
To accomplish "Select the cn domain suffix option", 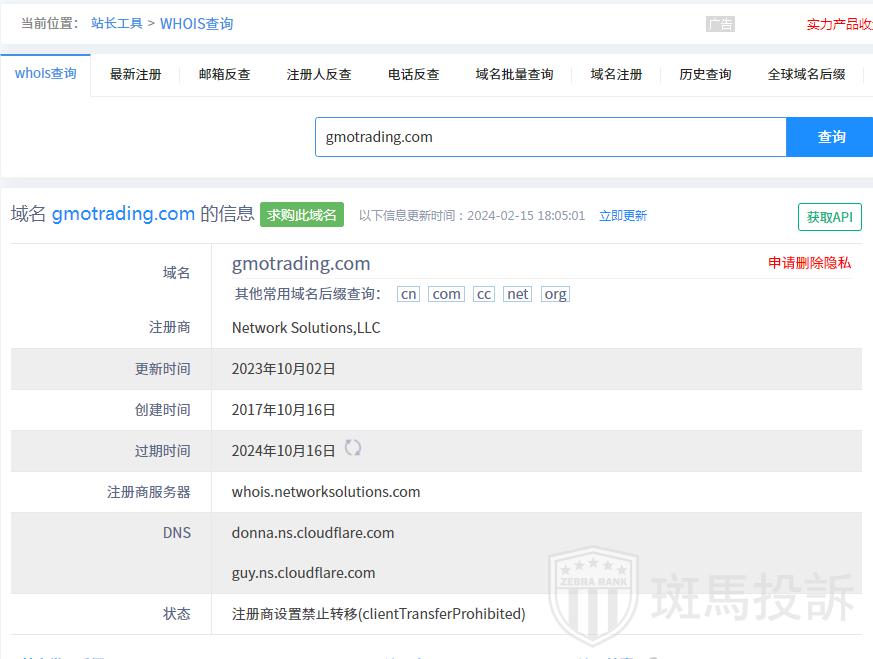I will click(x=408, y=294).
